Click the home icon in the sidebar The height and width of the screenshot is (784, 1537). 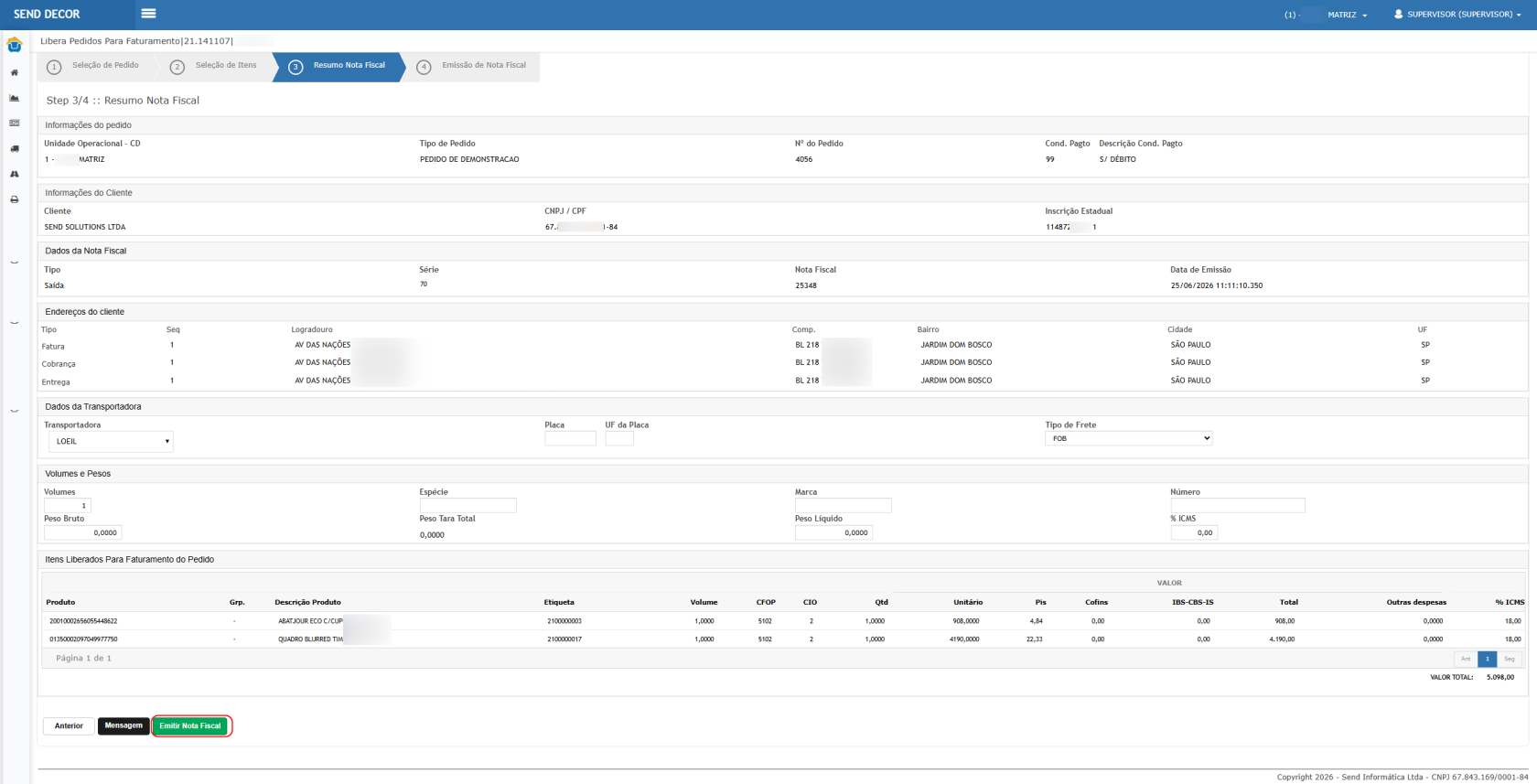tap(14, 72)
